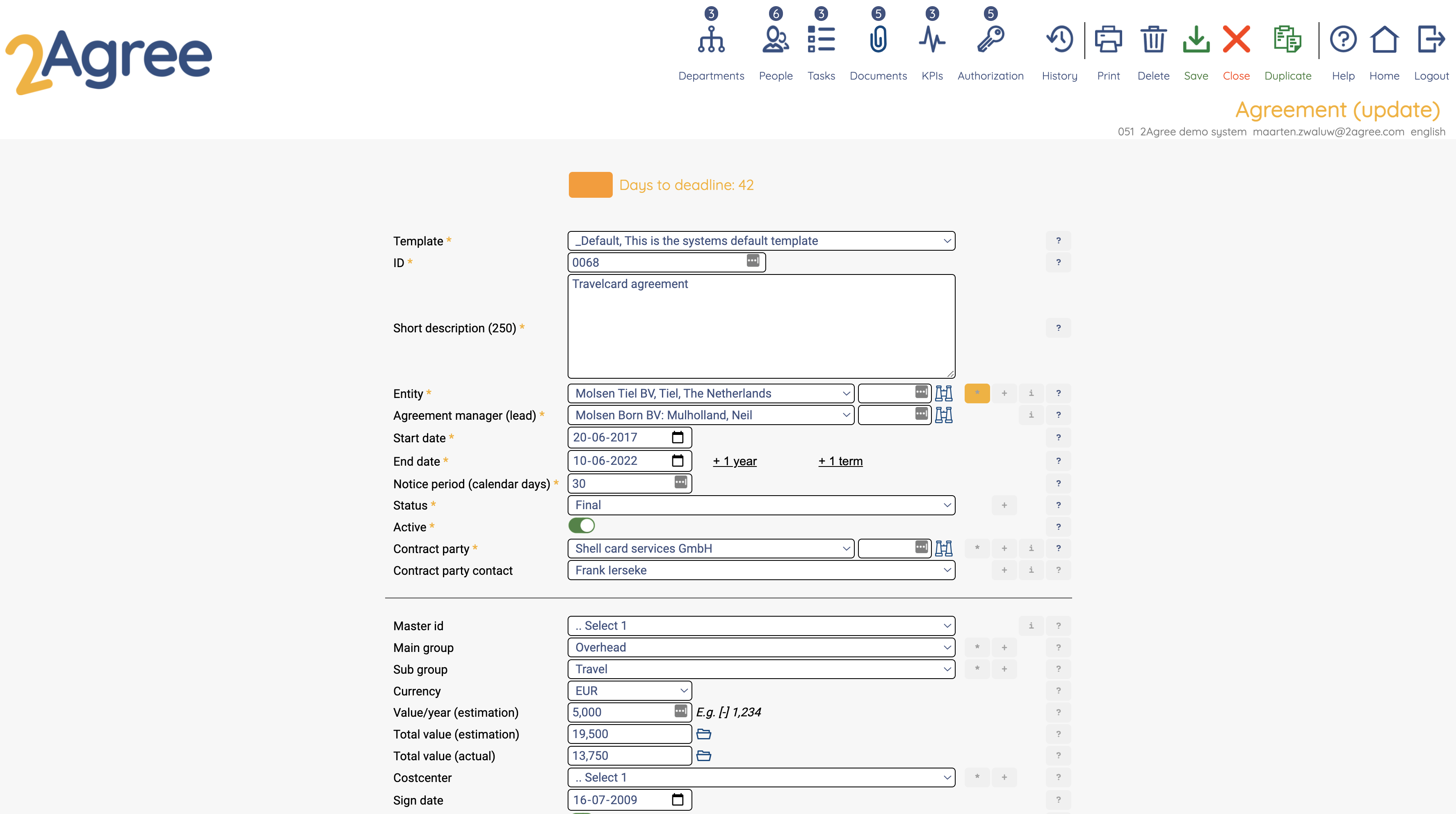Click the '+ 1 term' link
The image size is (1456, 814).
click(840, 461)
